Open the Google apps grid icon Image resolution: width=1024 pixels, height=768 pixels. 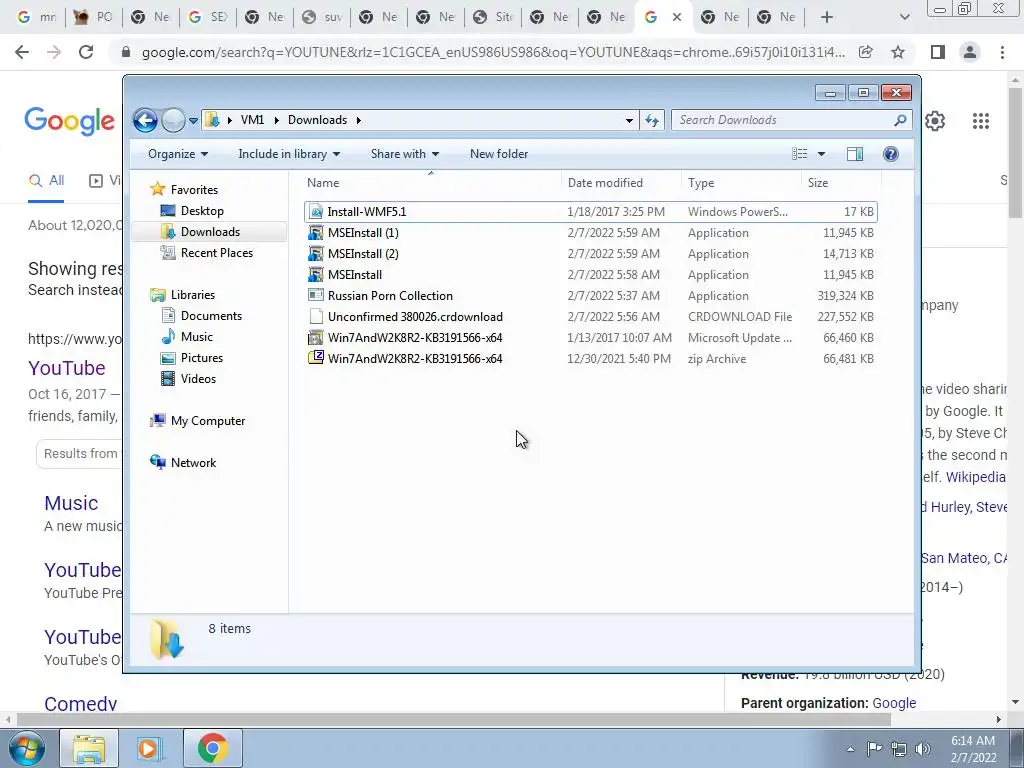(980, 121)
